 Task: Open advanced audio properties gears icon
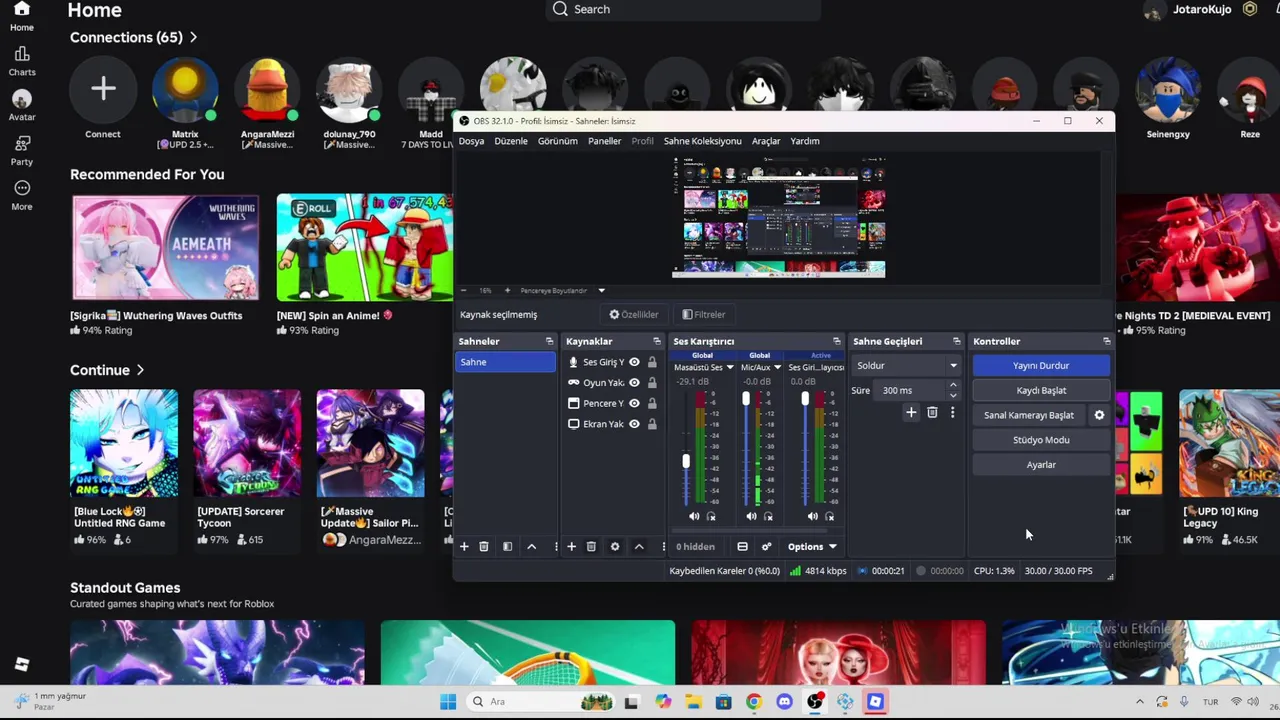click(x=766, y=546)
